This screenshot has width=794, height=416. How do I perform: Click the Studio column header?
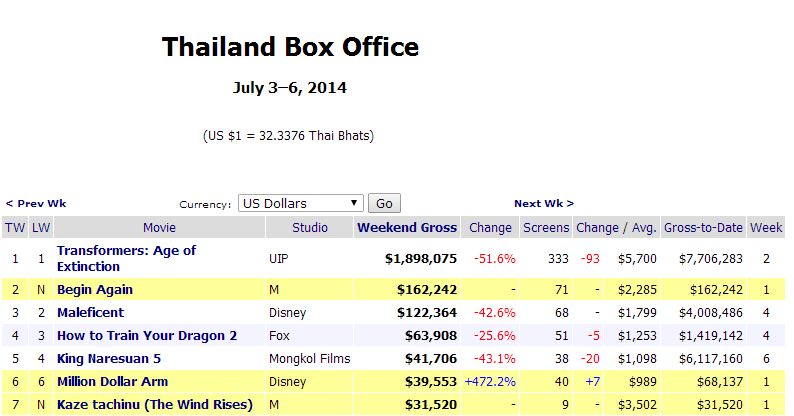click(x=310, y=227)
